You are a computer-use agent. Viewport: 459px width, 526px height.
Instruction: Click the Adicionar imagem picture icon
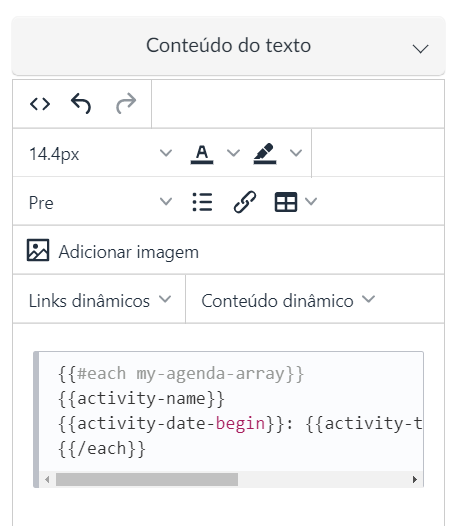click(x=38, y=250)
